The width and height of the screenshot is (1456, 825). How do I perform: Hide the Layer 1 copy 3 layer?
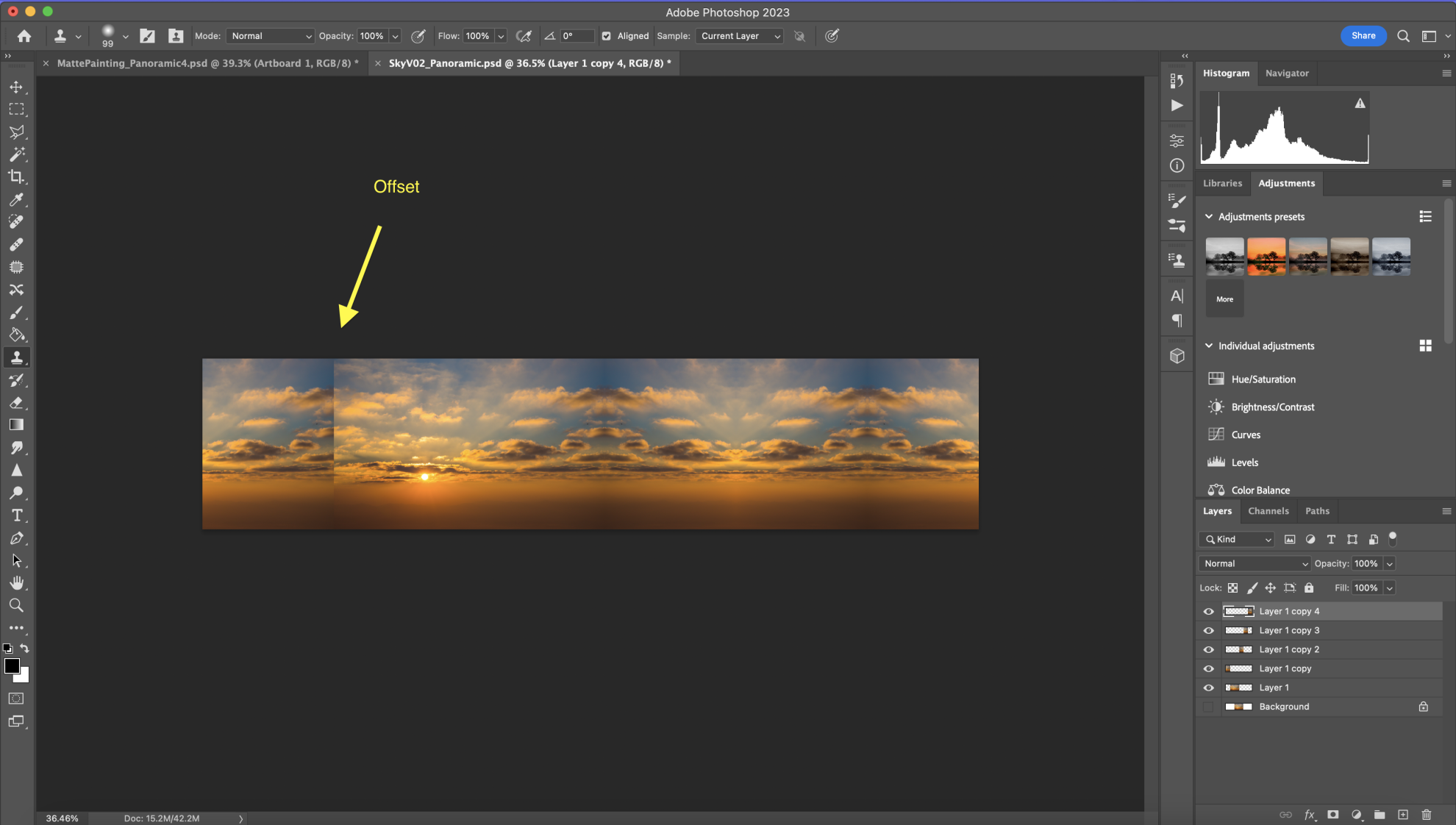point(1209,630)
